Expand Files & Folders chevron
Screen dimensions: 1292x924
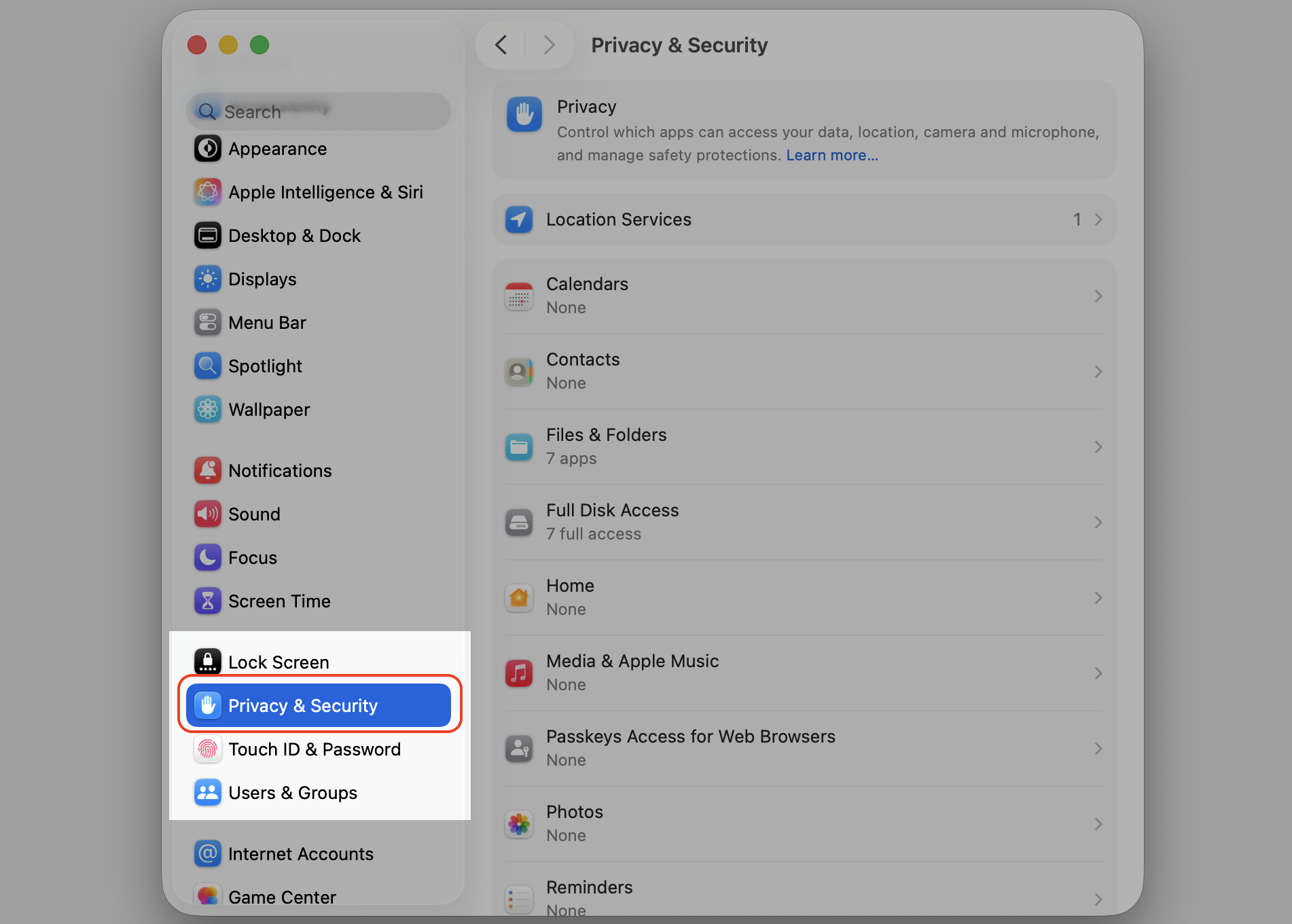click(x=1098, y=447)
